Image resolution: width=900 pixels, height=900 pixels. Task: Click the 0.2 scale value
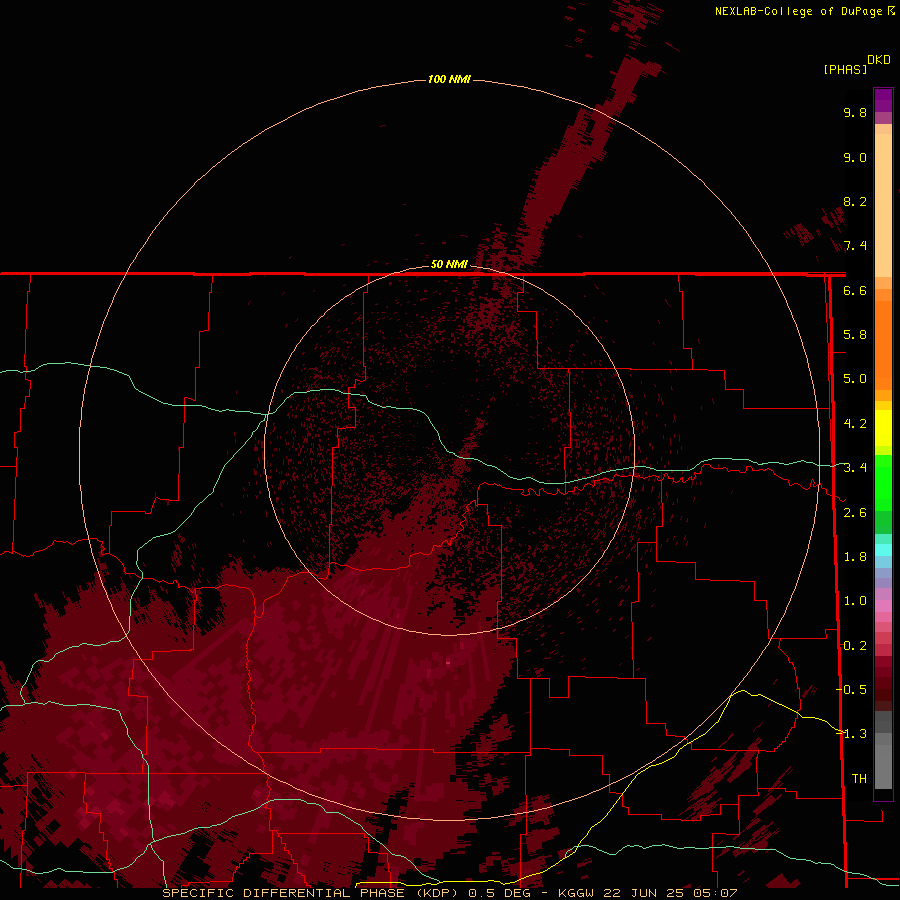tap(855, 646)
